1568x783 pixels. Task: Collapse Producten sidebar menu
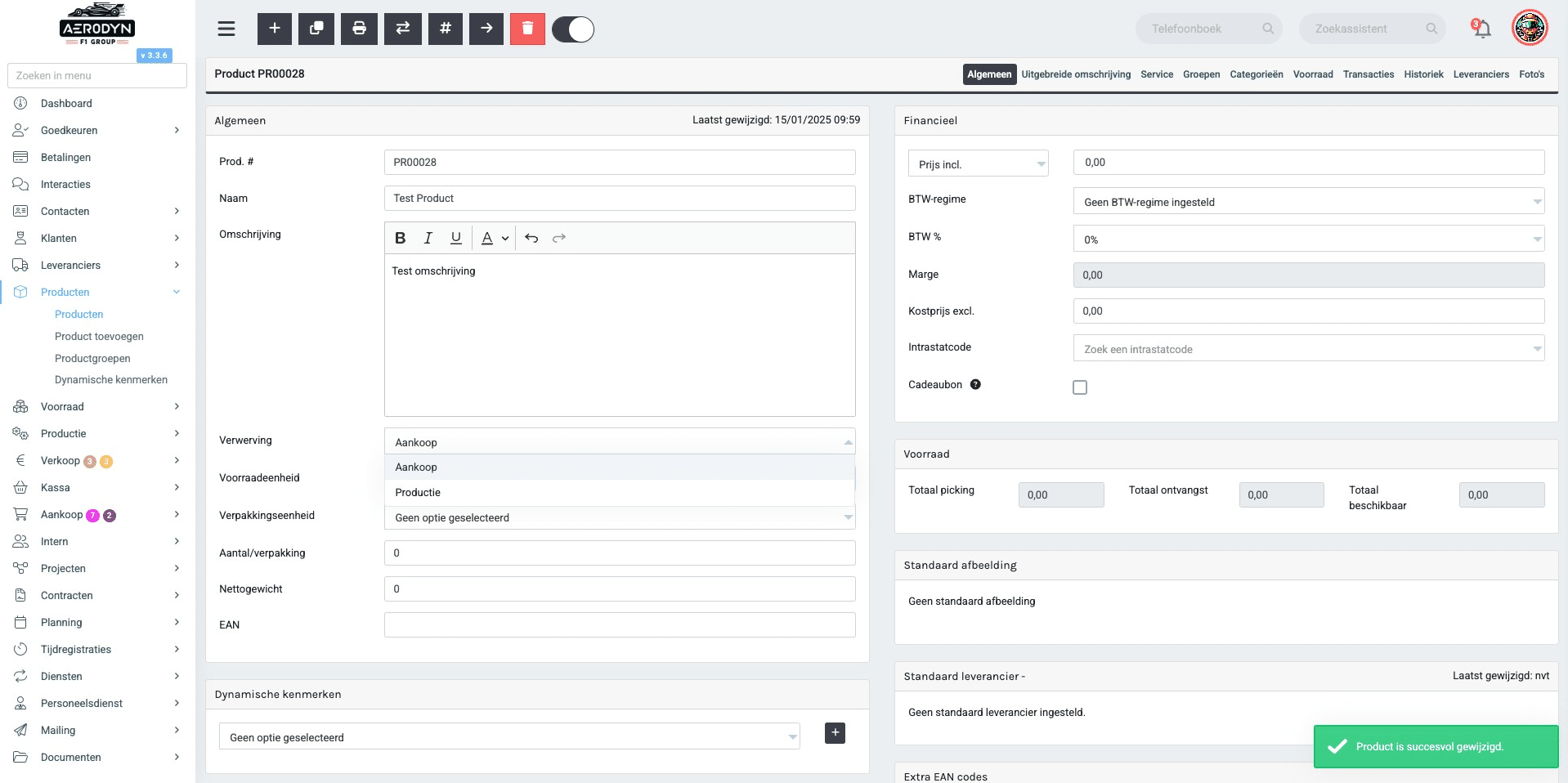click(97, 292)
